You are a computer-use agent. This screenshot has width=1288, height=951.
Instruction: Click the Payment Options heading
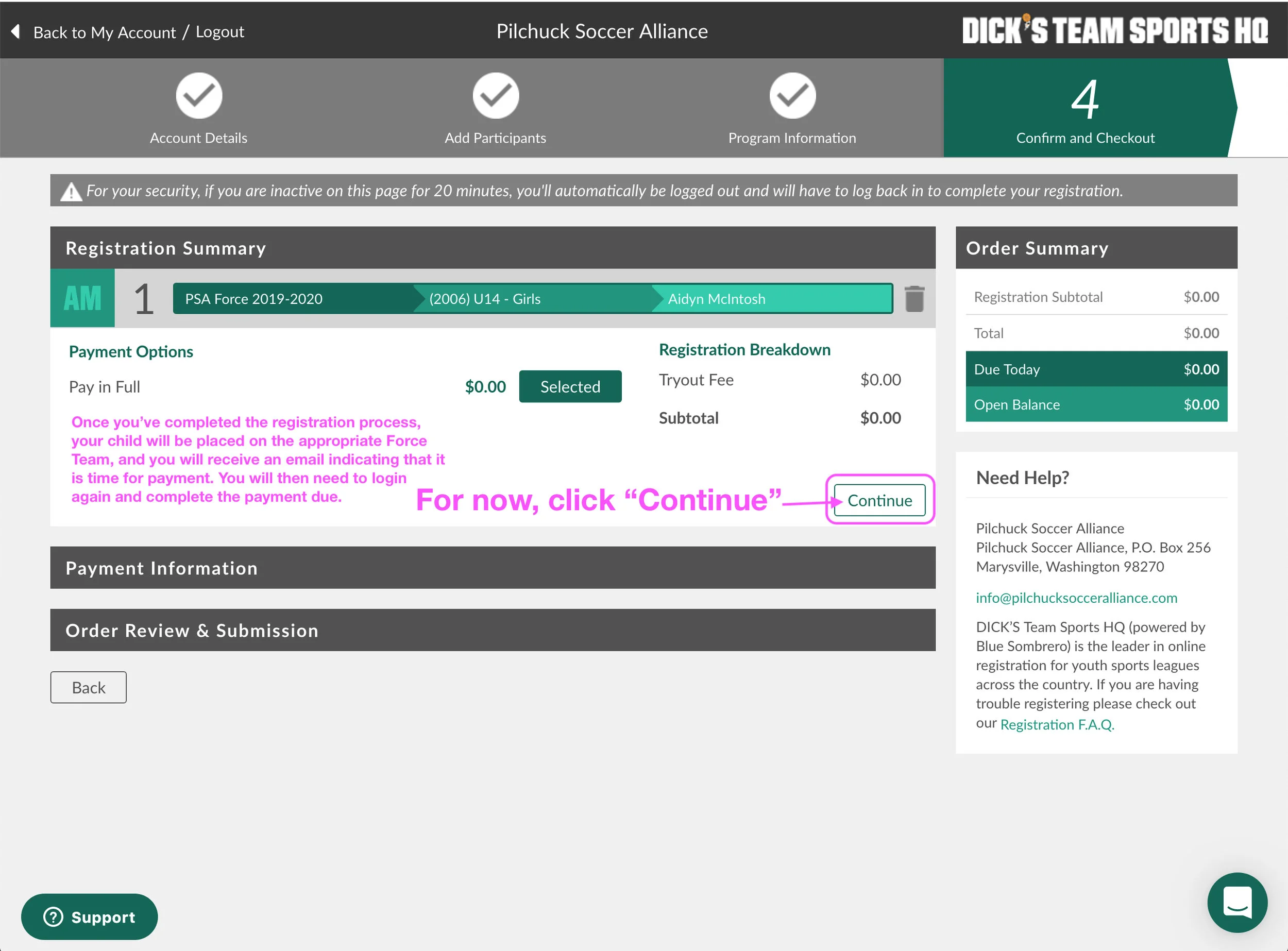coord(131,352)
